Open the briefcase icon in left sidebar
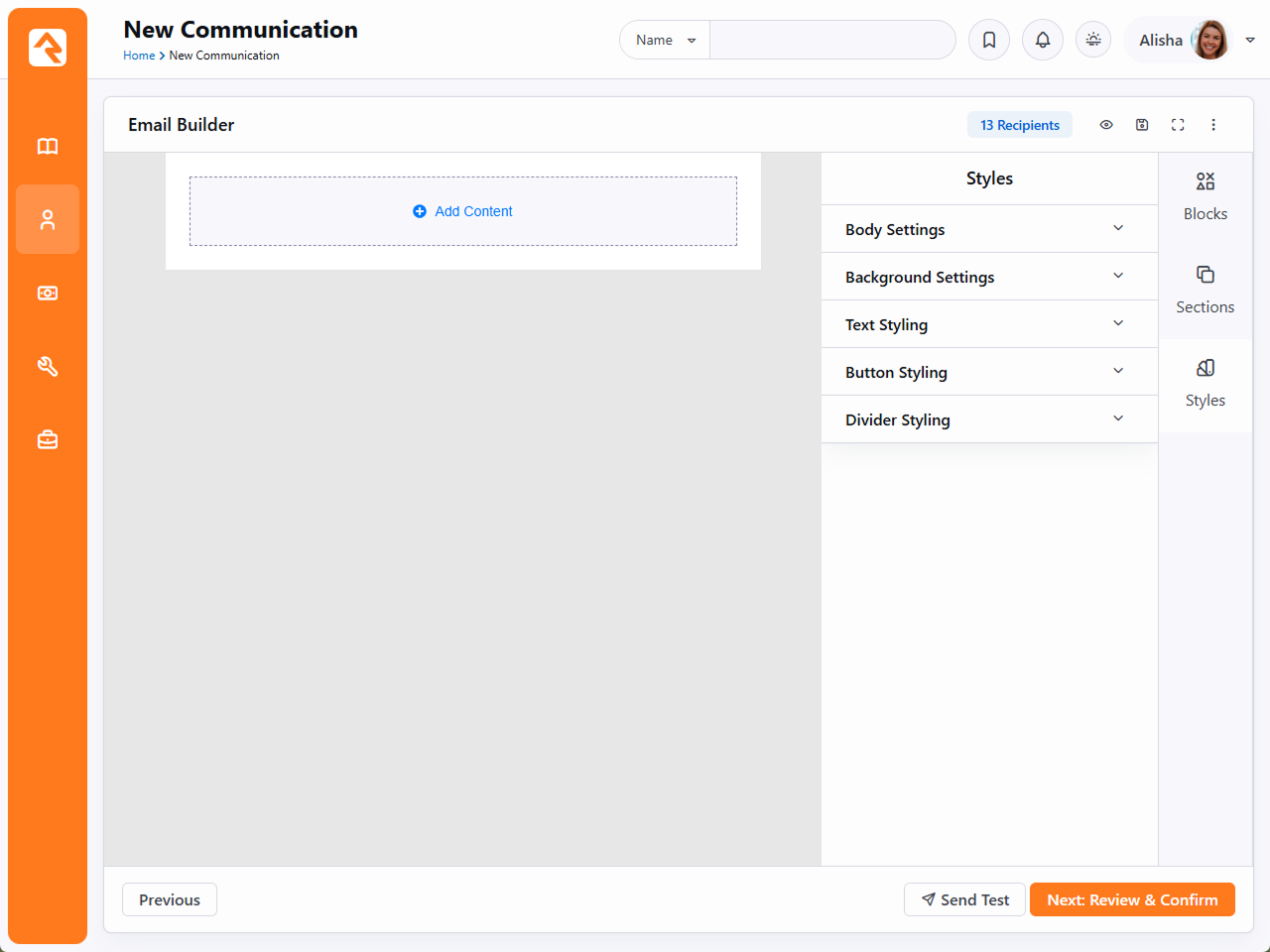This screenshot has width=1270, height=952. click(48, 439)
